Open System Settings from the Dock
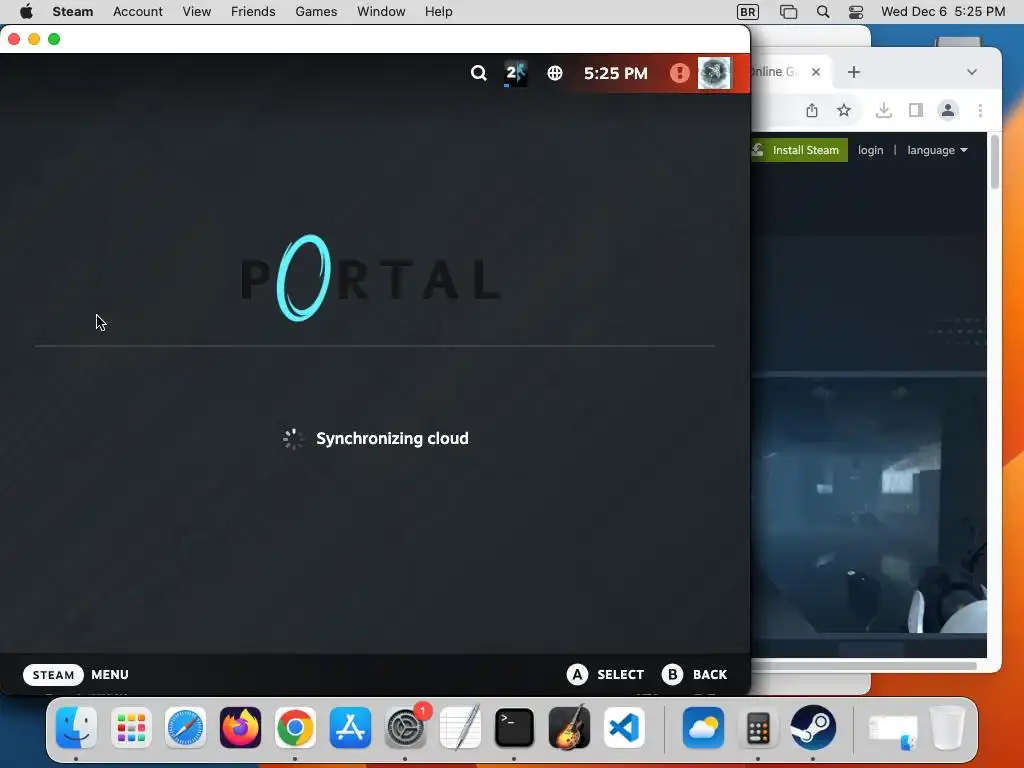 tap(405, 728)
